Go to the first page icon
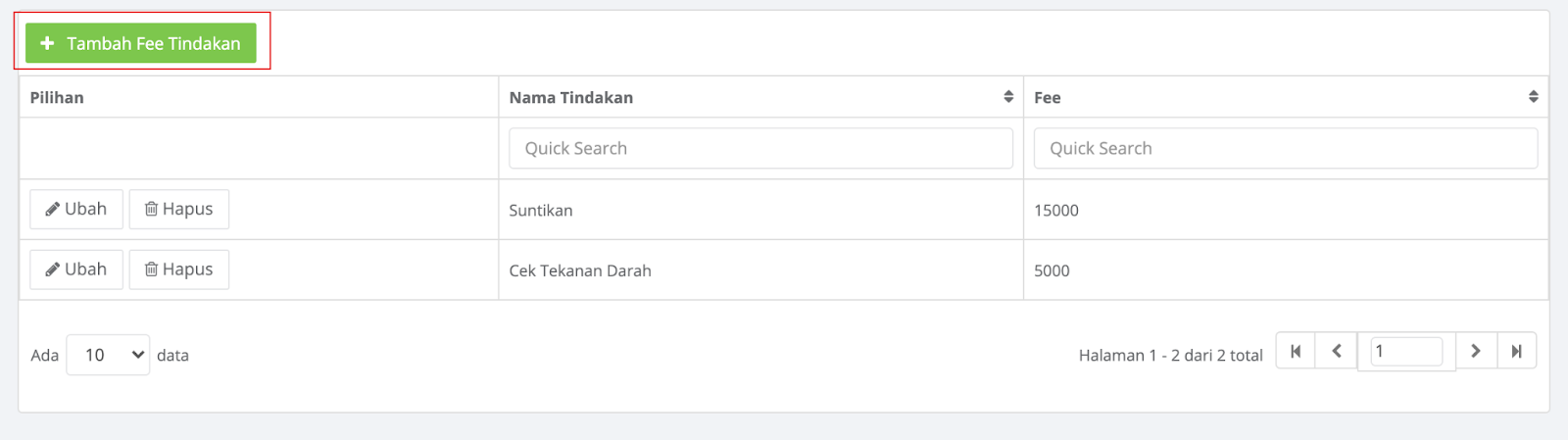The image size is (1568, 440). click(x=1296, y=351)
